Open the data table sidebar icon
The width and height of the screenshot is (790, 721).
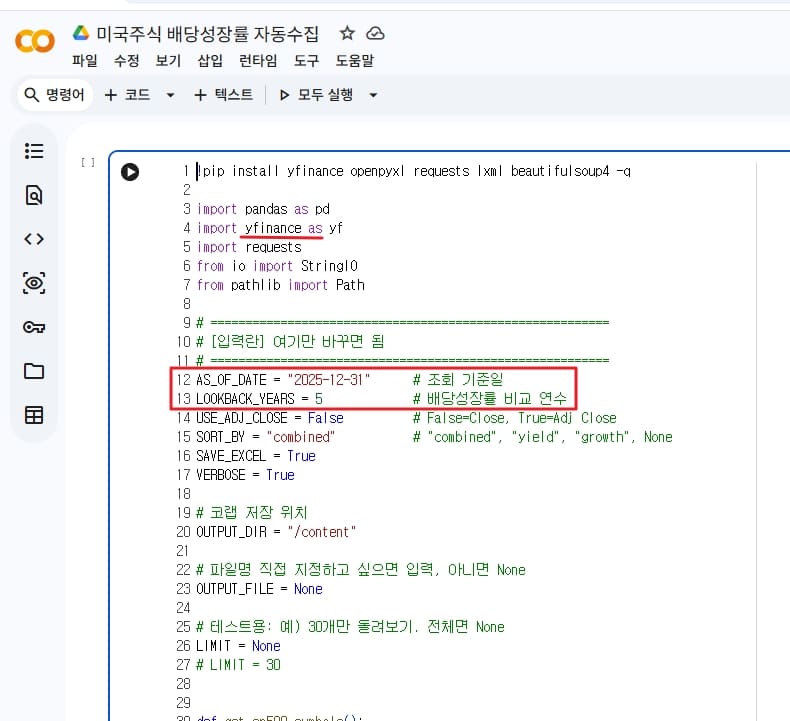pos(34,415)
